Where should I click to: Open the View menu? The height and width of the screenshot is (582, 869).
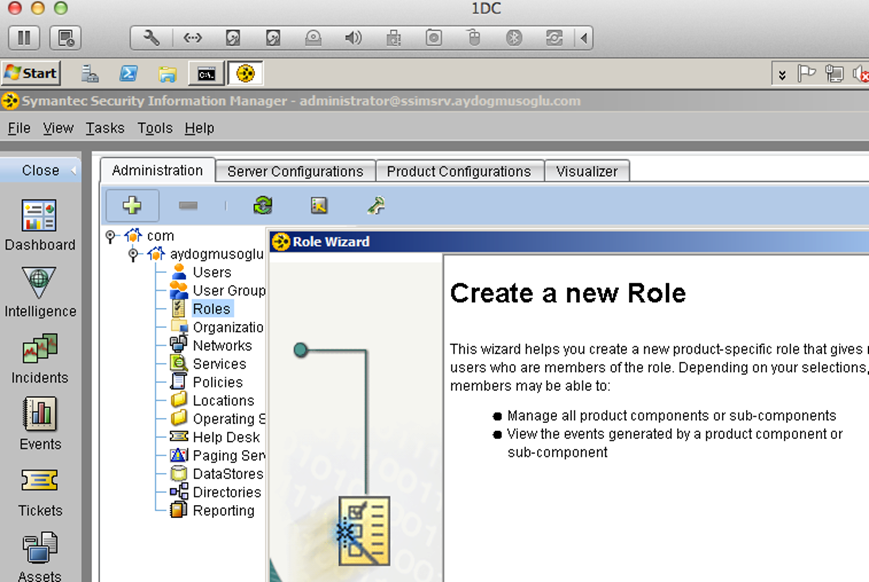point(58,128)
